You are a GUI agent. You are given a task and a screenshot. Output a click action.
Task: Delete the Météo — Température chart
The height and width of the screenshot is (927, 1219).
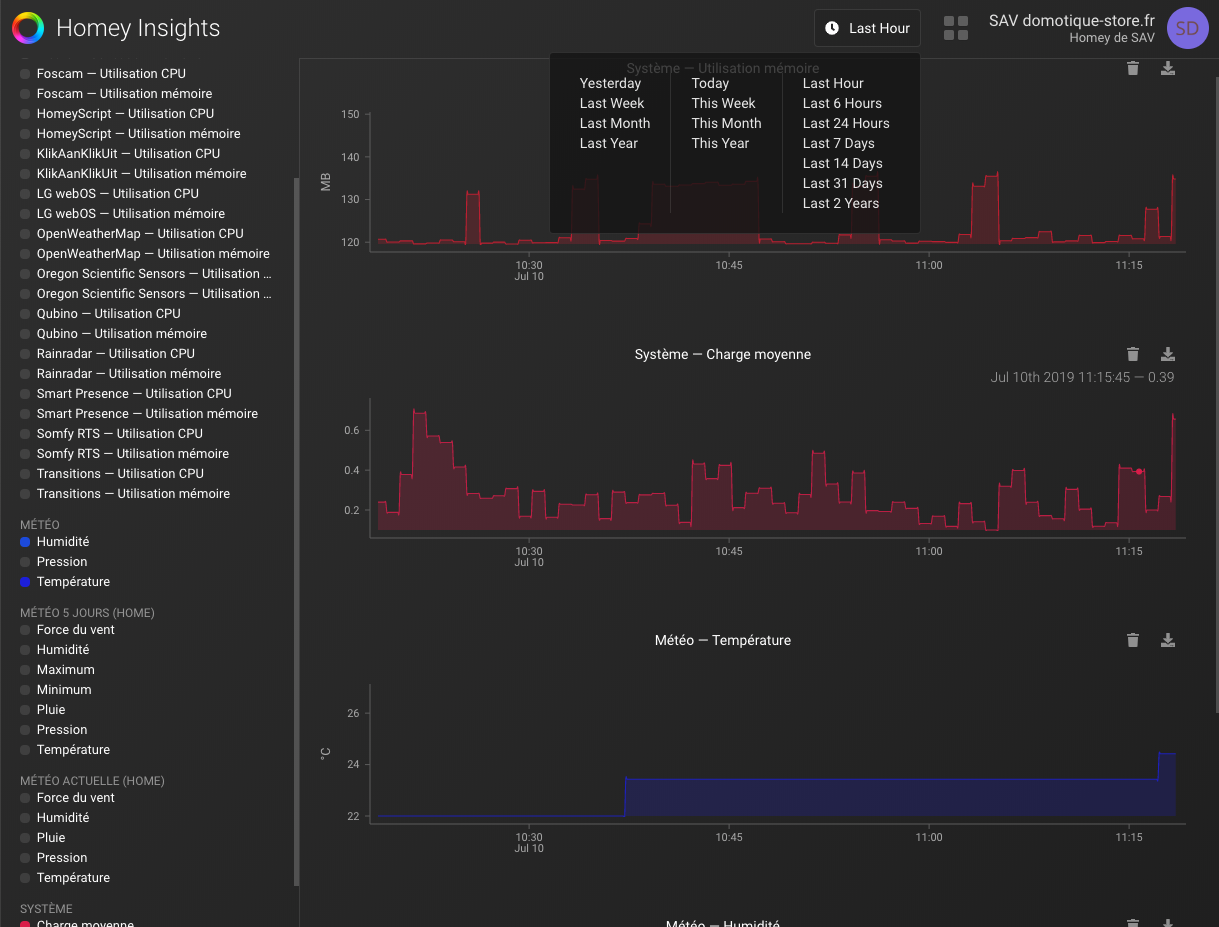pyautogui.click(x=1132, y=639)
